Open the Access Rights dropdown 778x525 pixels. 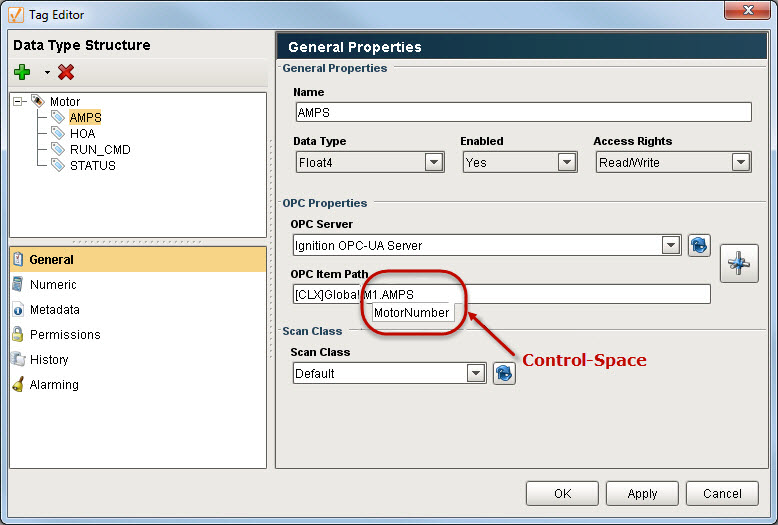point(740,162)
